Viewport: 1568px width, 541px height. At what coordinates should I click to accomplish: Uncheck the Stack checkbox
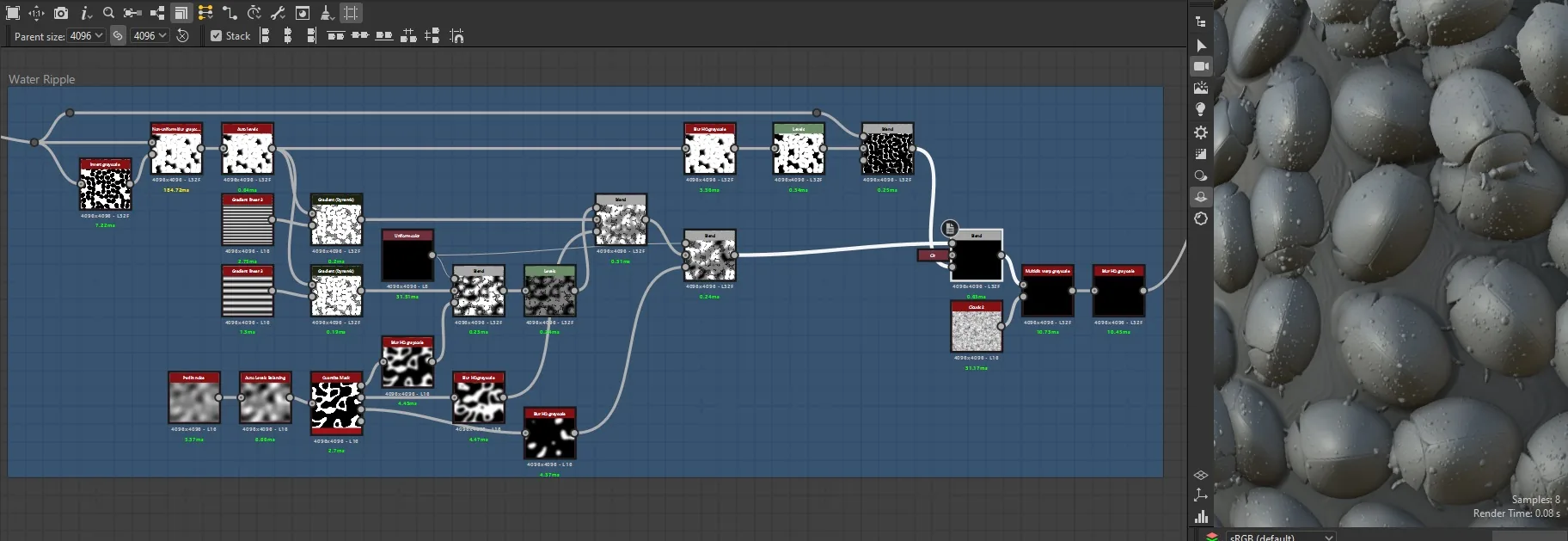coord(216,36)
